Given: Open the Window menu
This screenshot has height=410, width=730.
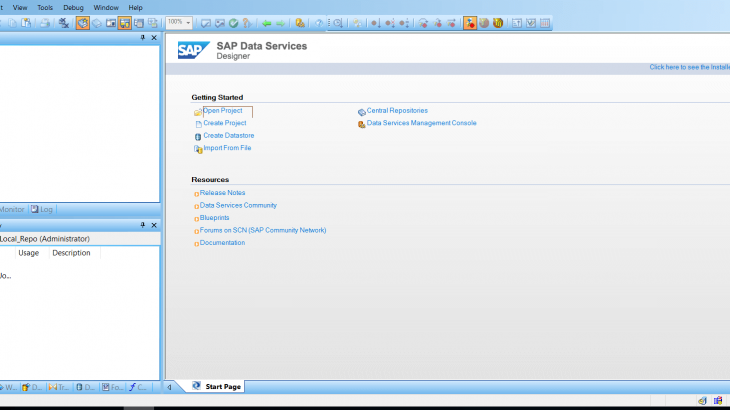Looking at the screenshot, I should [106, 7].
